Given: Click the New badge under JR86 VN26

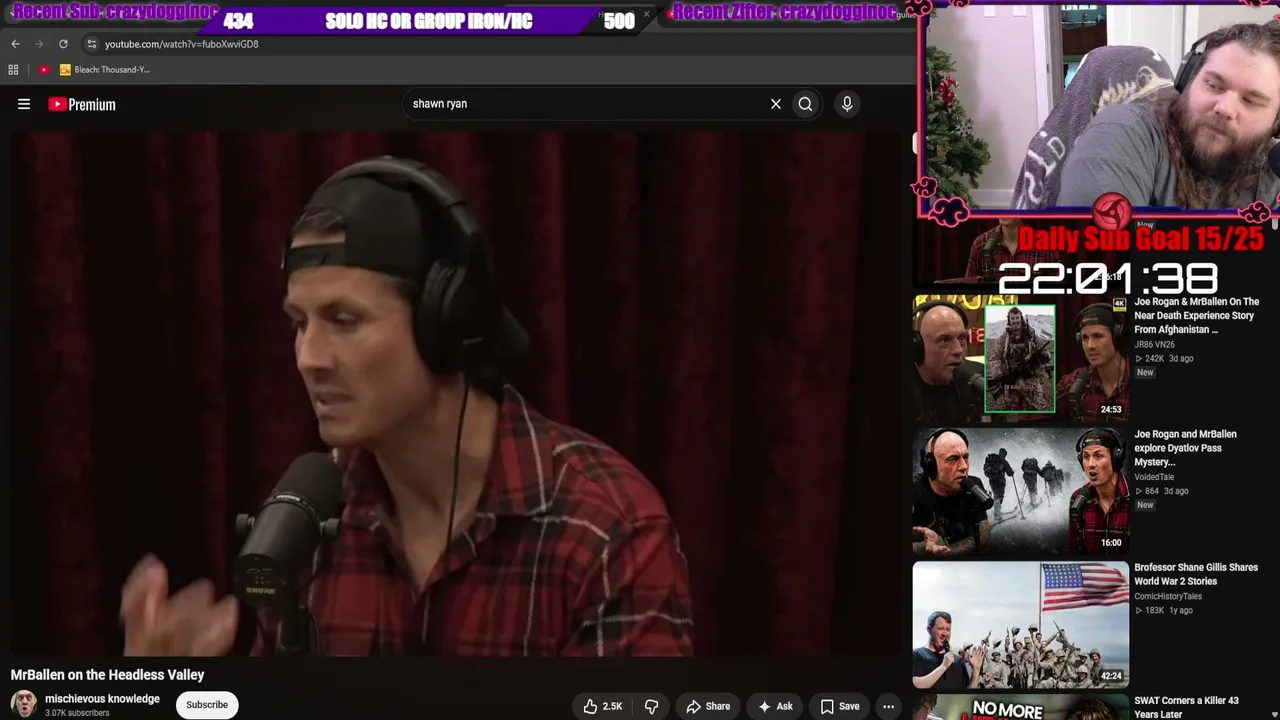Looking at the screenshot, I should click(x=1145, y=373).
